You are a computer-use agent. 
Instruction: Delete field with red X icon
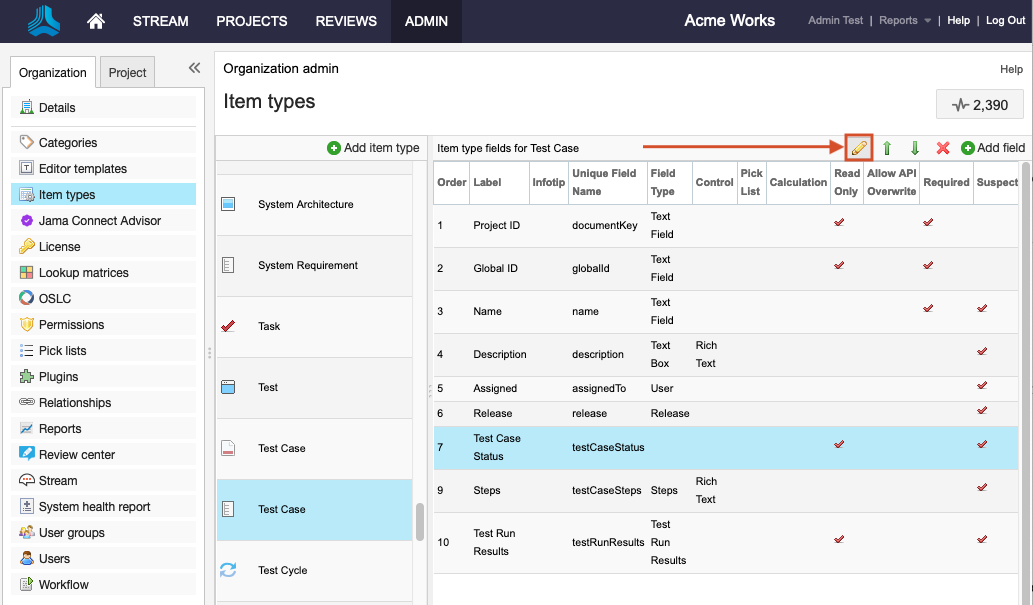pos(943,148)
